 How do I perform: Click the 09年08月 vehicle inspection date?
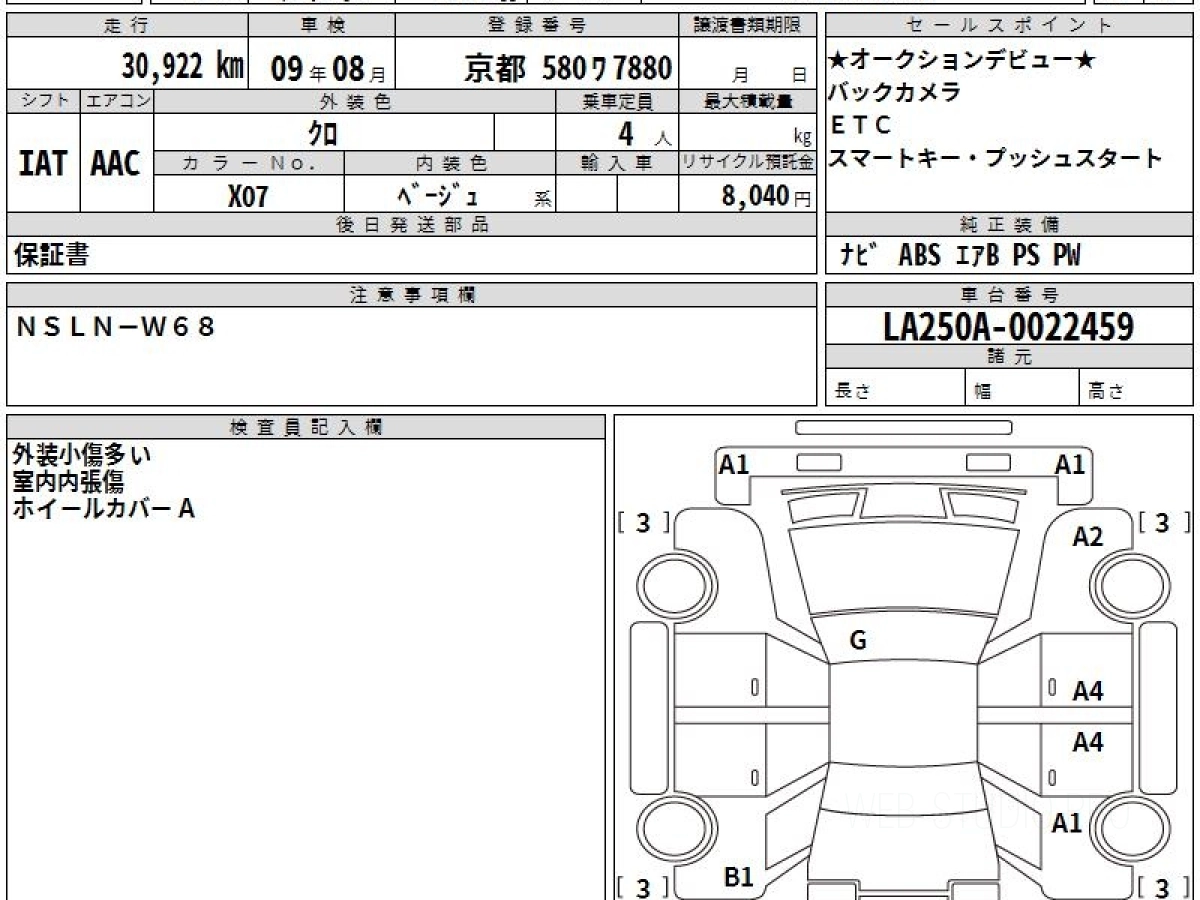320,68
